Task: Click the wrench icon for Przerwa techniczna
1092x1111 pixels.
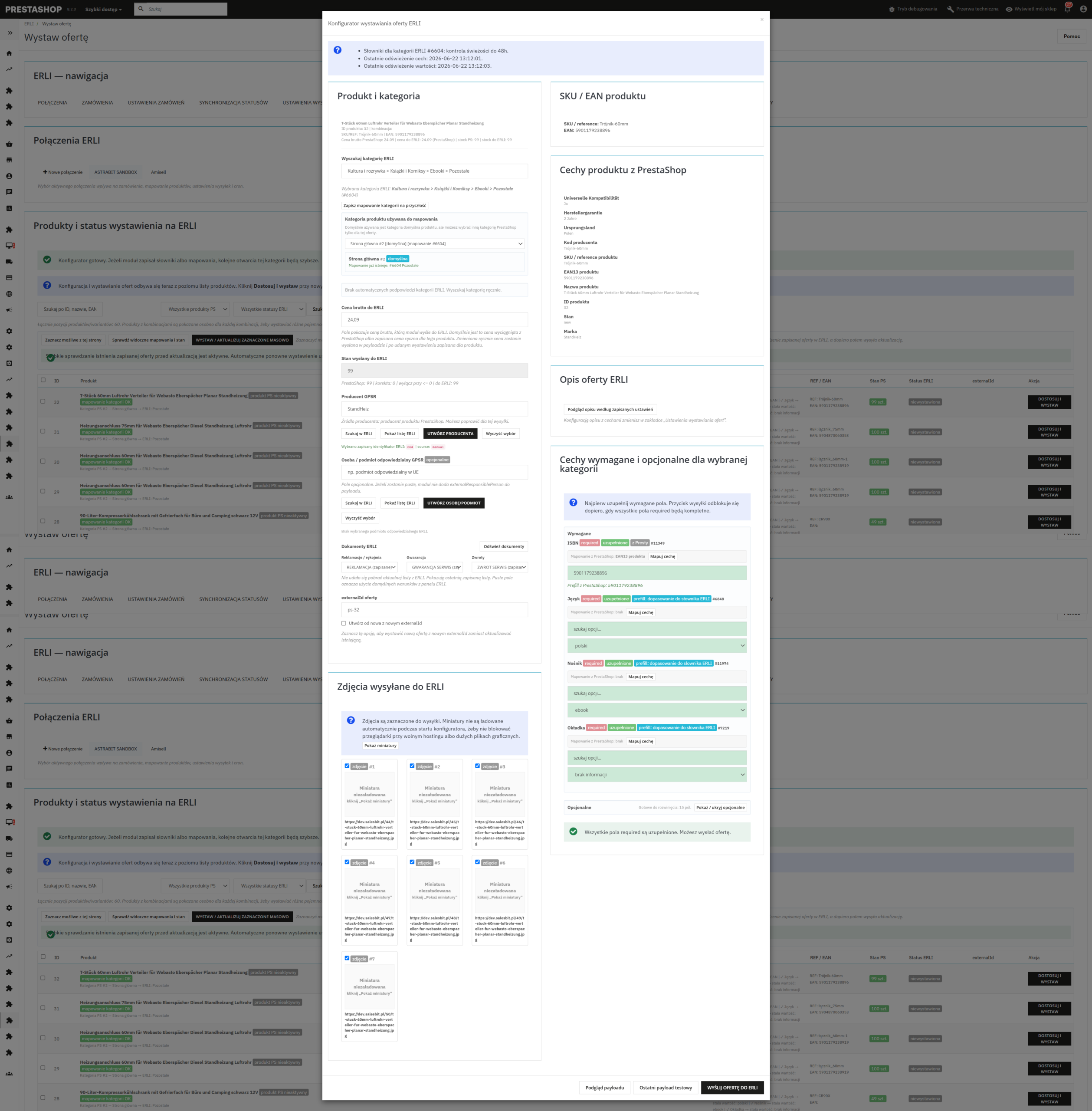Action: (x=950, y=9)
